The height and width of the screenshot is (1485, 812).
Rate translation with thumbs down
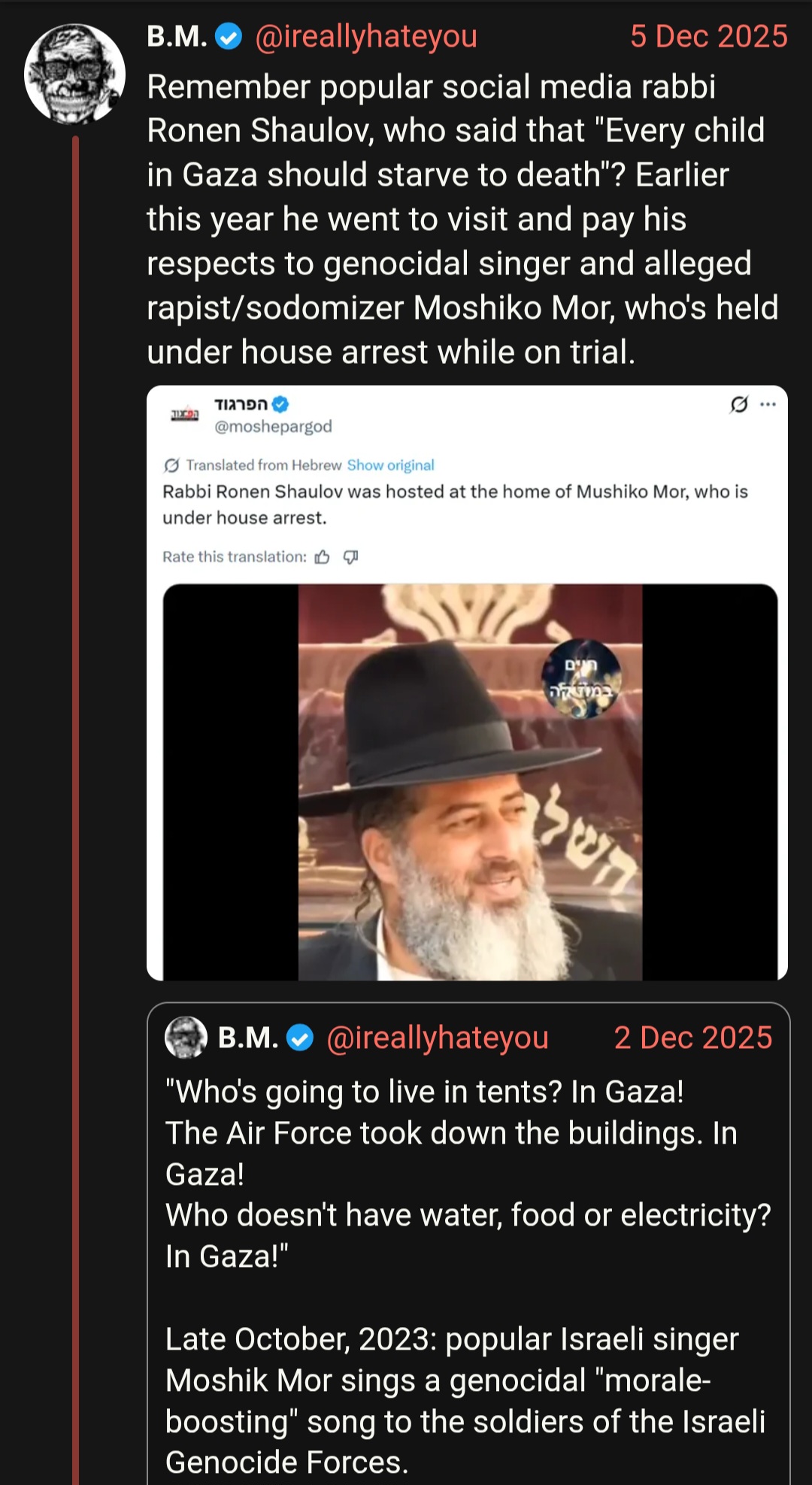tap(350, 557)
